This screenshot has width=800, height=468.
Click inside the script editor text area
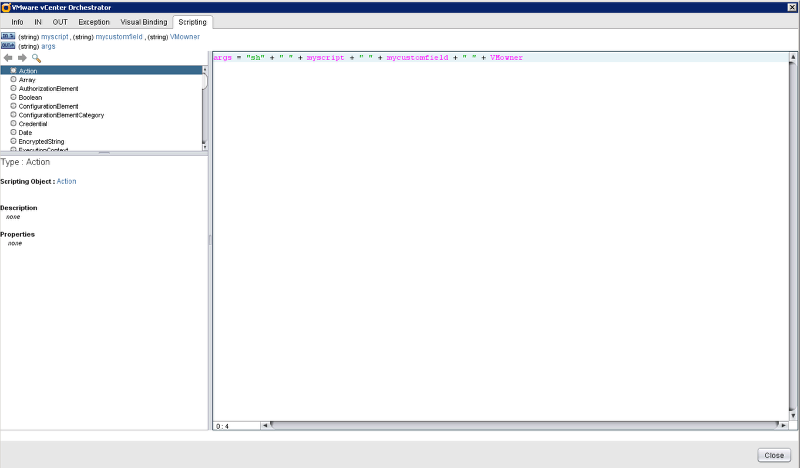[x=500, y=240]
